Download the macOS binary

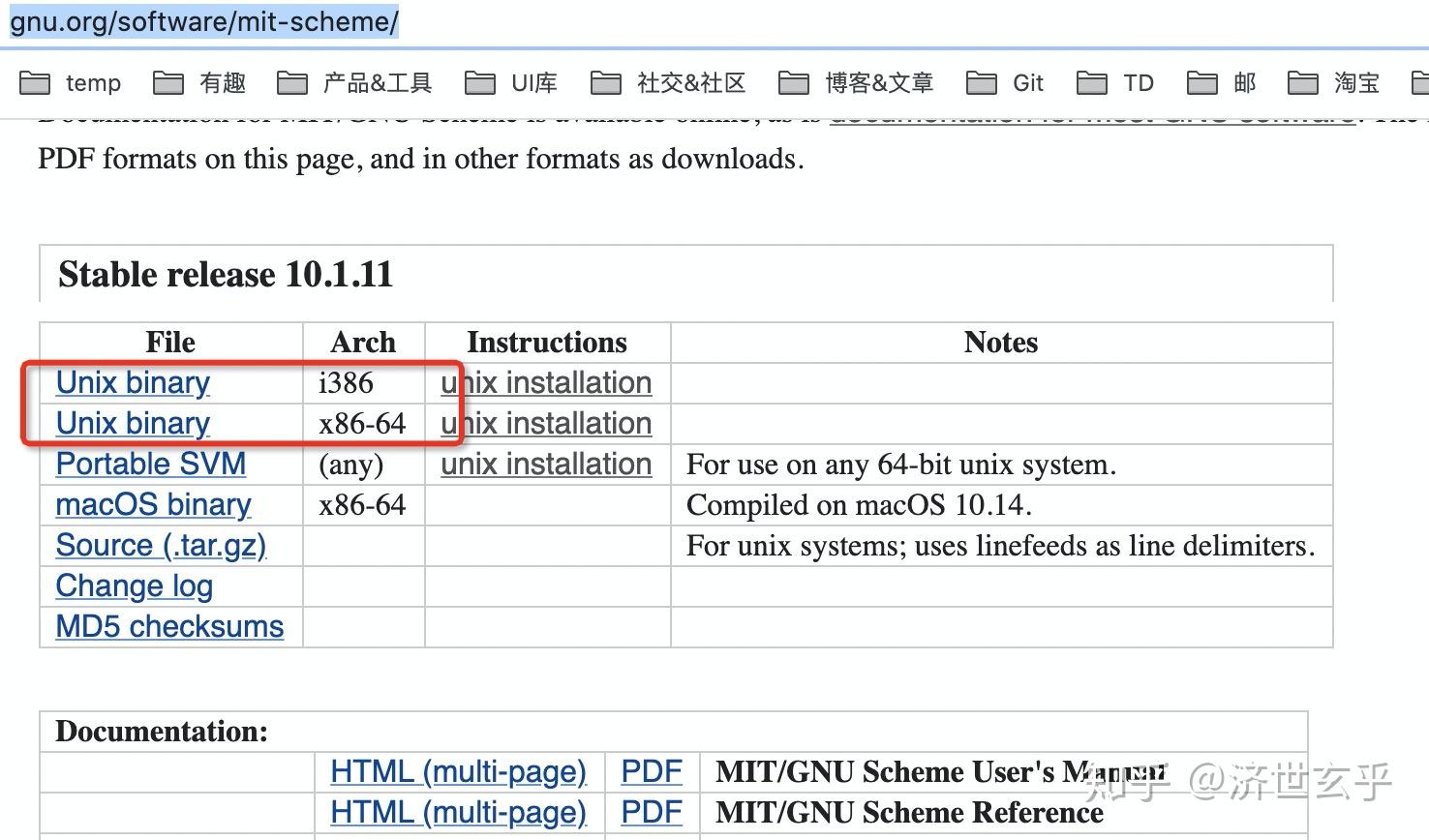pyautogui.click(x=153, y=505)
